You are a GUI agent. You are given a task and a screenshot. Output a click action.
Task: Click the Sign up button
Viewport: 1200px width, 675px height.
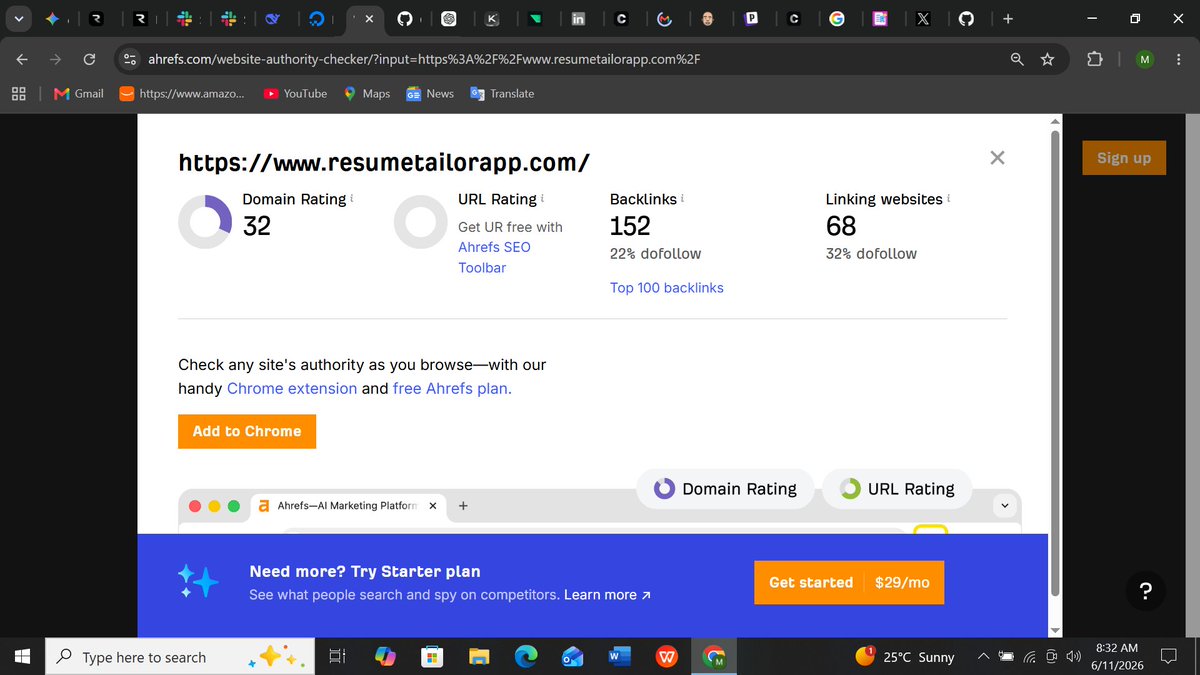(1124, 158)
